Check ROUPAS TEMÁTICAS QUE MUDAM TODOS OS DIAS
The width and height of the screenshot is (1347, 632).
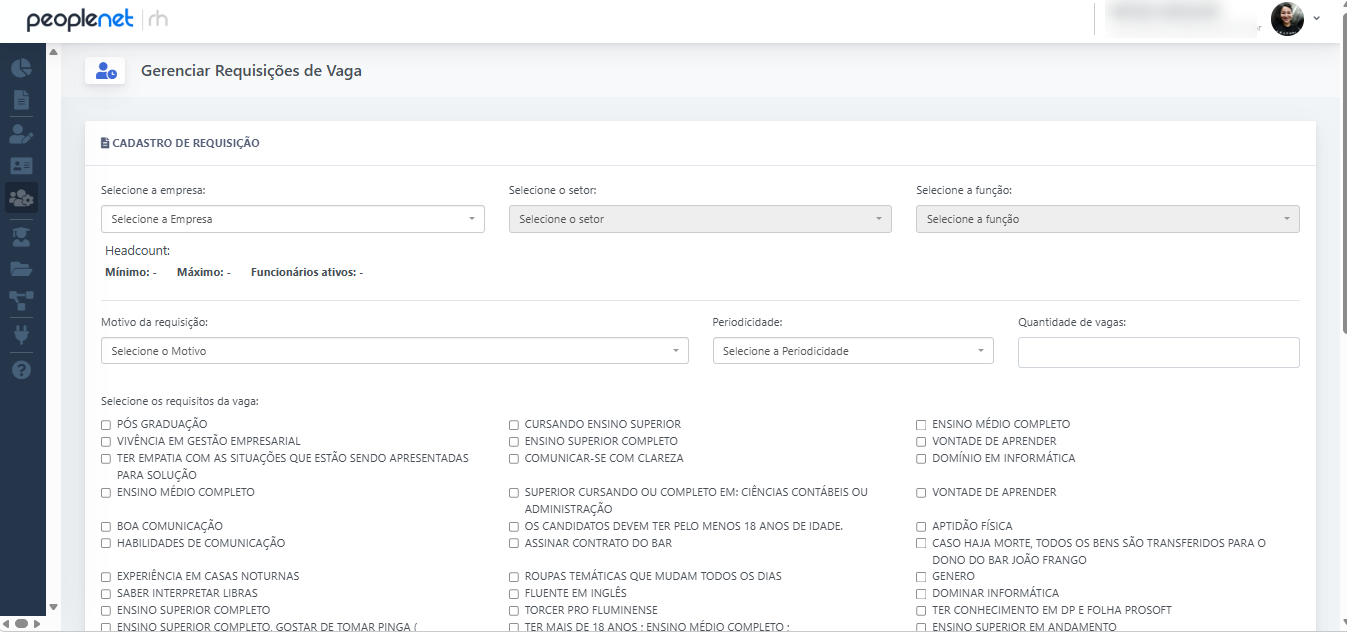(514, 577)
